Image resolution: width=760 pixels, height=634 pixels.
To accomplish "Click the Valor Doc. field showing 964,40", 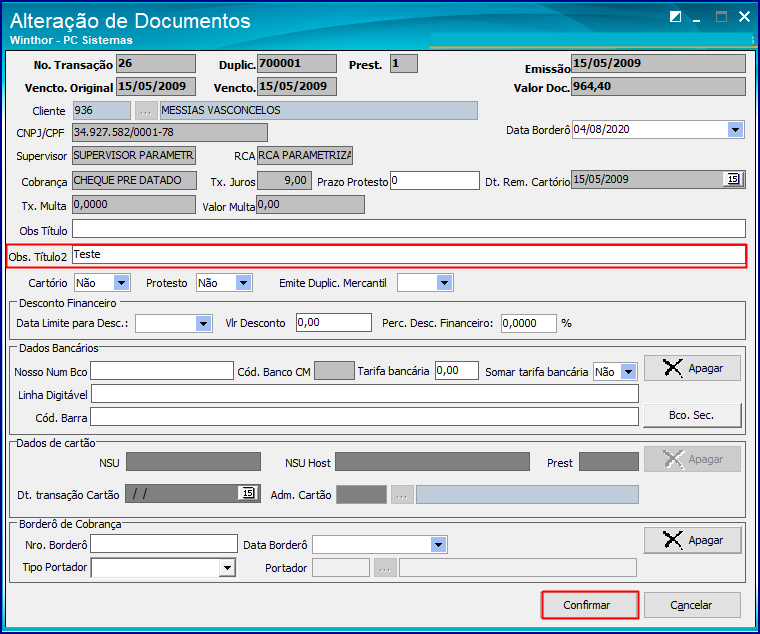I will coord(658,87).
